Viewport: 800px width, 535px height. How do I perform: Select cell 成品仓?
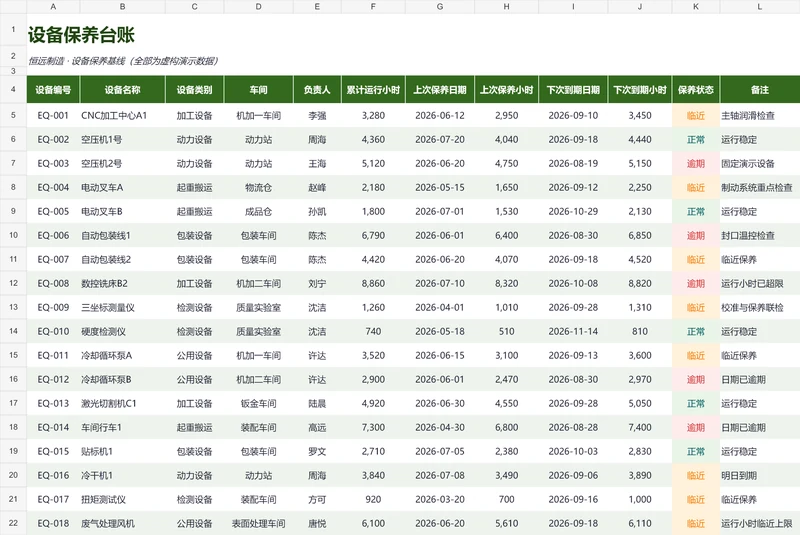(x=258, y=211)
